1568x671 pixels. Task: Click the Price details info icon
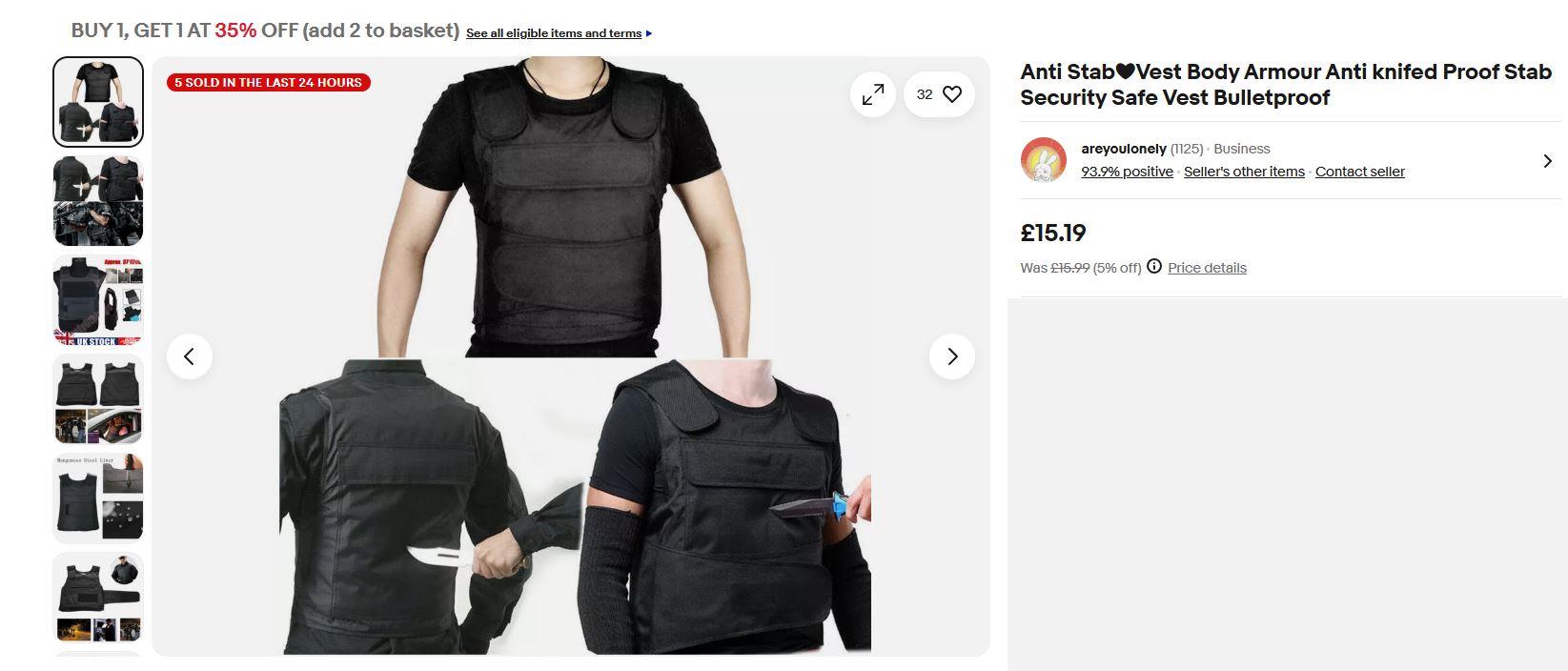(x=1154, y=267)
